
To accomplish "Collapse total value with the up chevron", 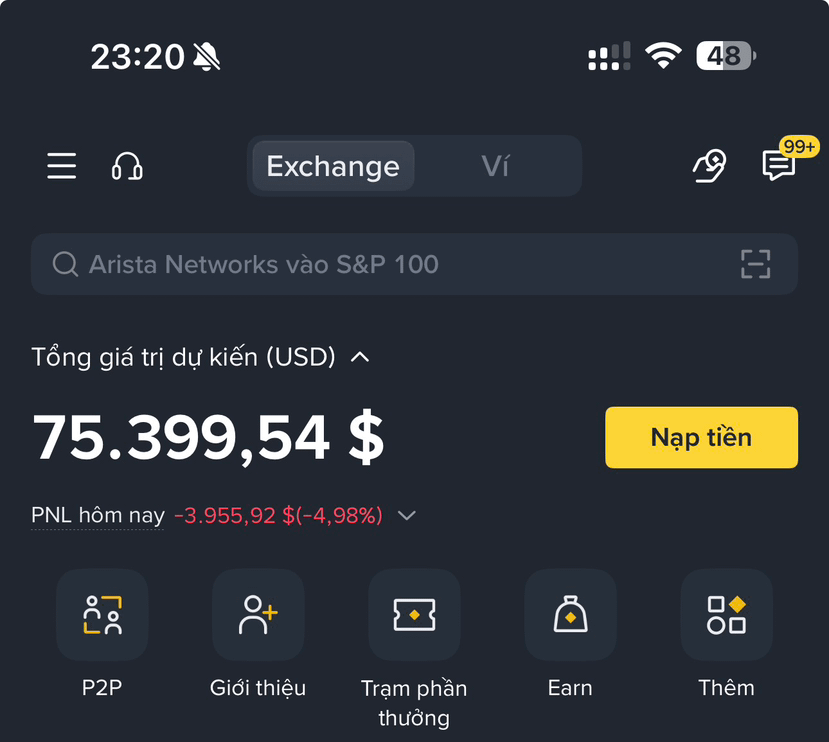I will [x=360, y=358].
